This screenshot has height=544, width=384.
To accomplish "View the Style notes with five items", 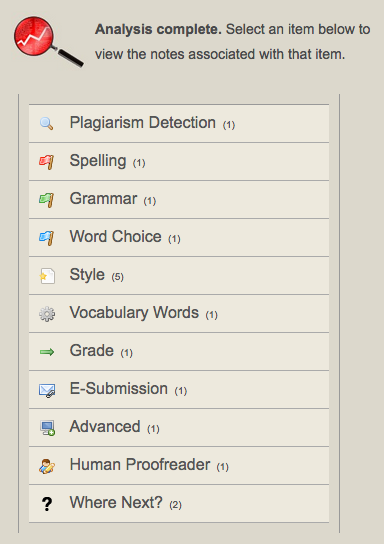I will [x=179, y=275].
